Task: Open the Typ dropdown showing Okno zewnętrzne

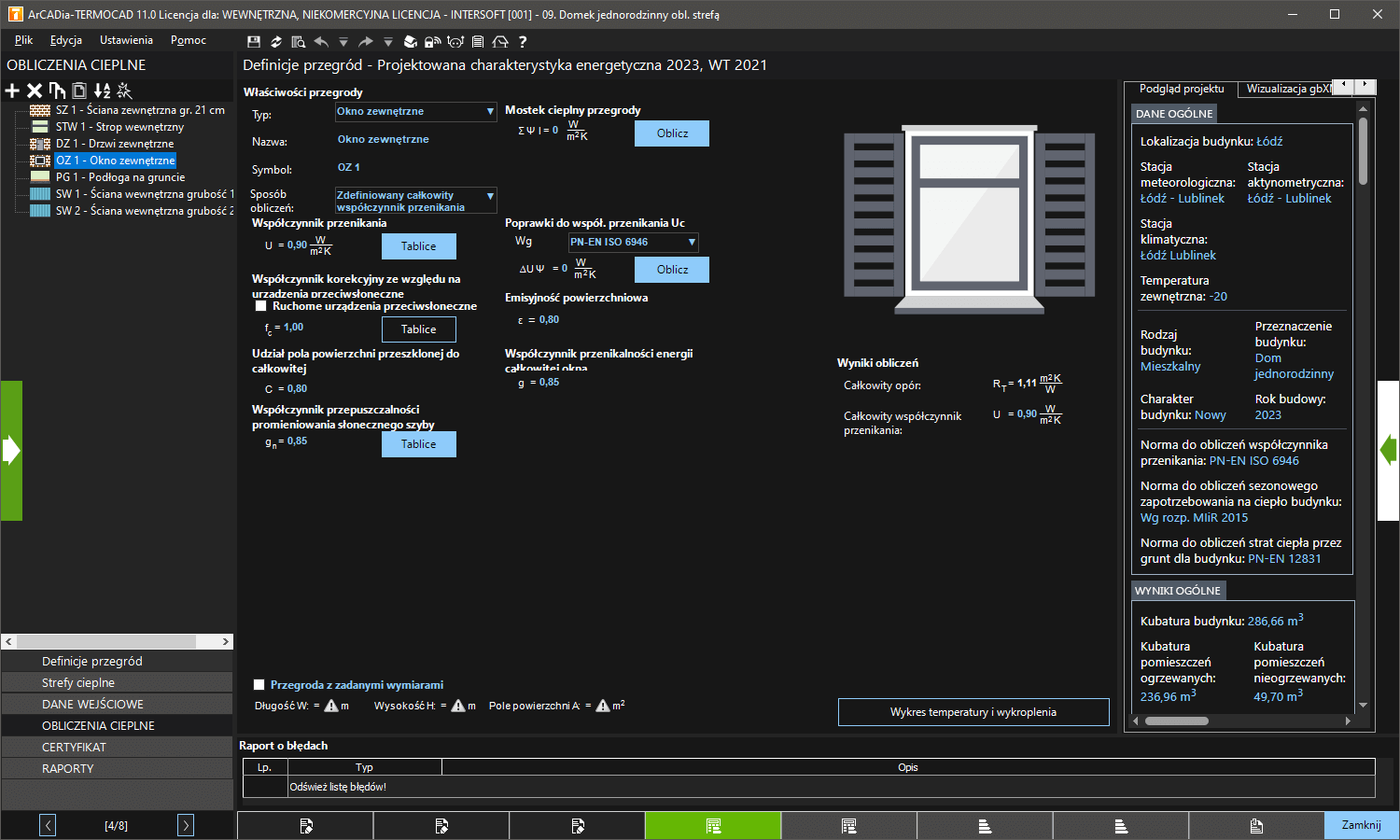Action: [x=416, y=112]
